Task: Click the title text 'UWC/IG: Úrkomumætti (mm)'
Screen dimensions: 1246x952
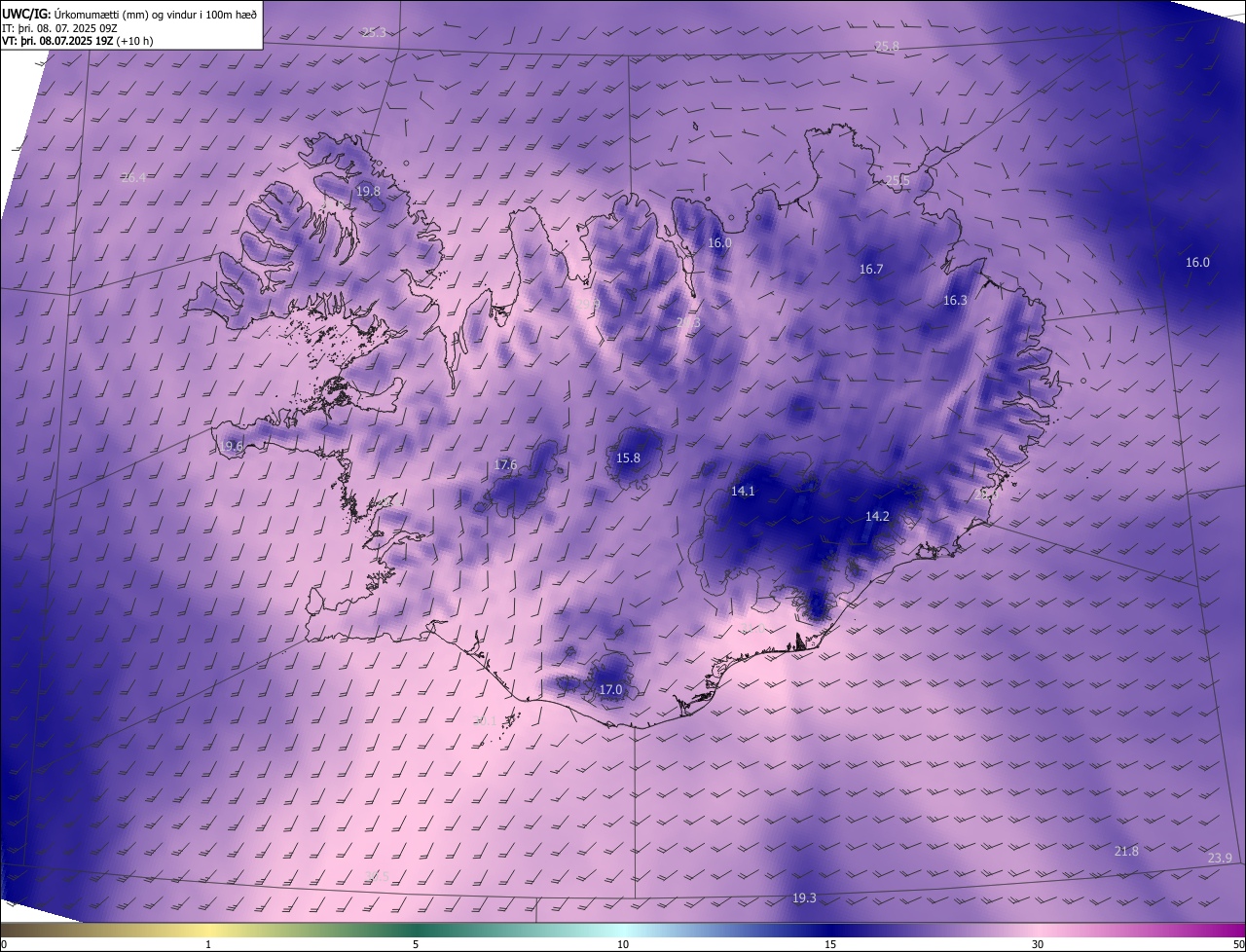Action: click(x=76, y=13)
